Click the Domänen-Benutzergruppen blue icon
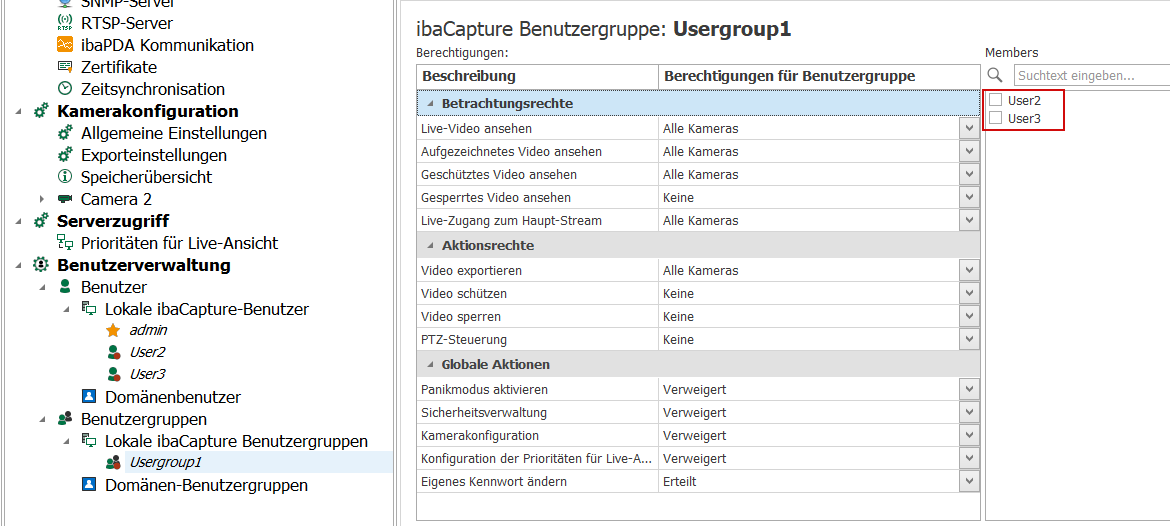 (x=89, y=484)
